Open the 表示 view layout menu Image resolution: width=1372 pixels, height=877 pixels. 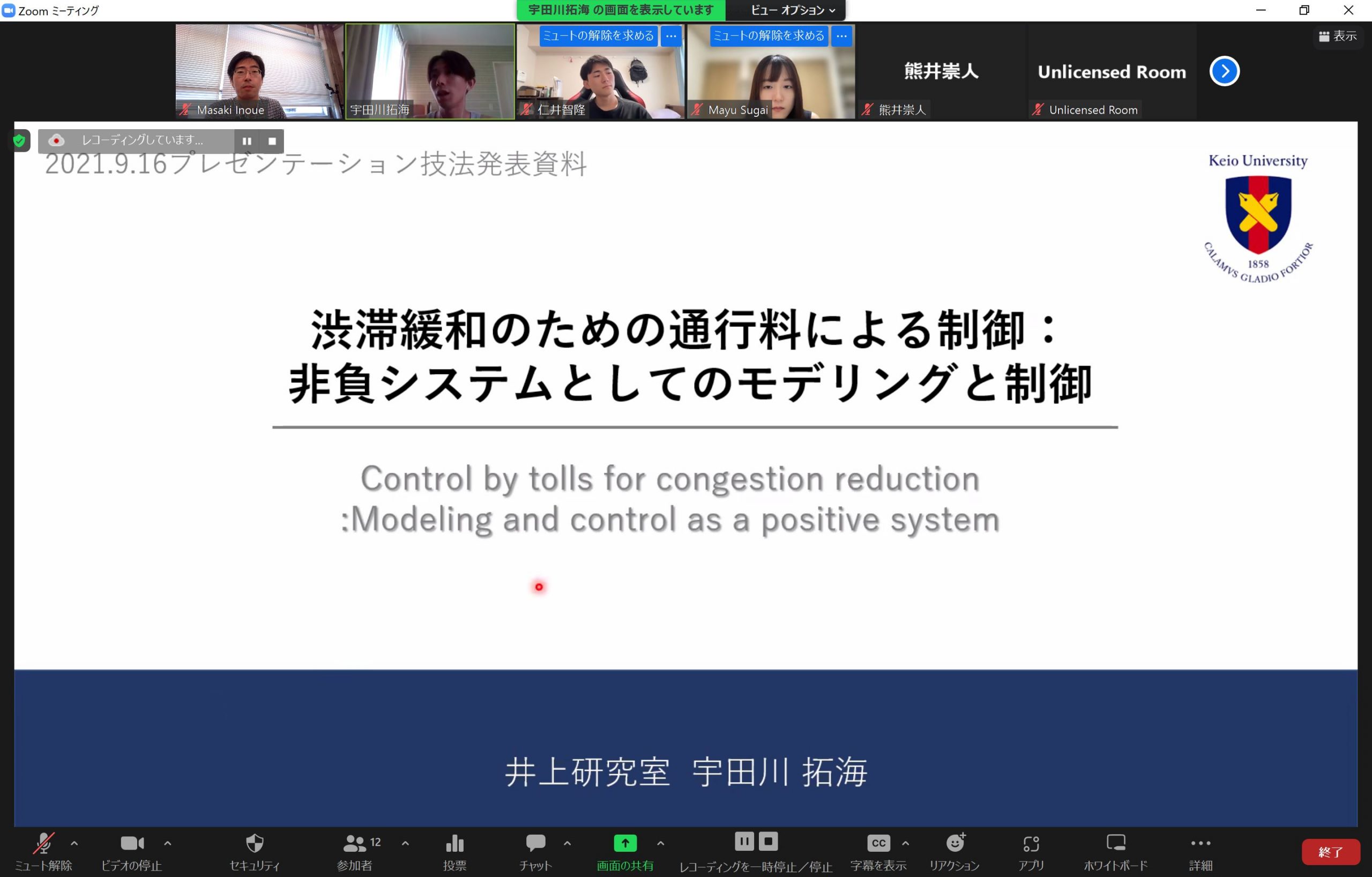tap(1337, 36)
